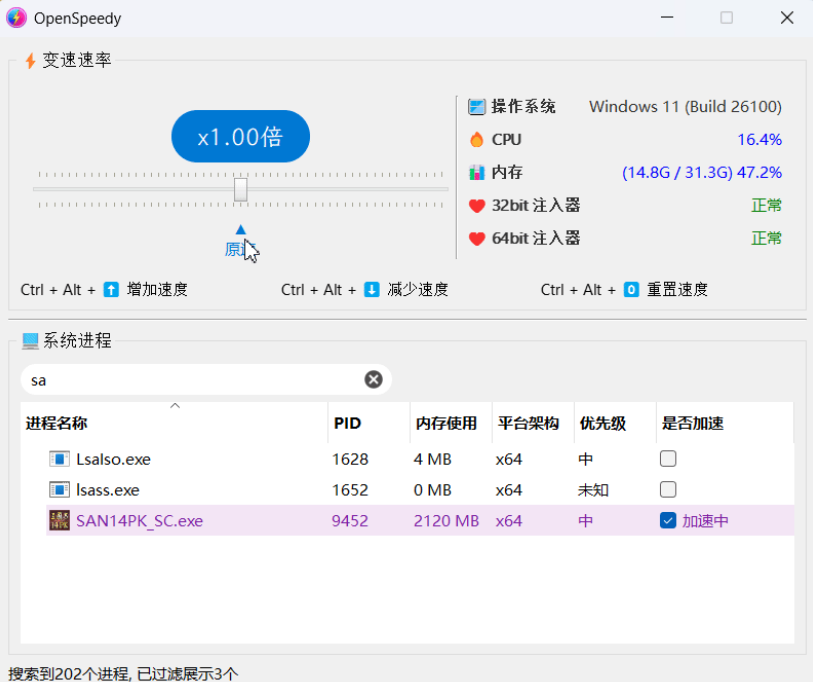Viewport: 813px width, 682px height.
Task: Clear the search box with X icon
Action: [x=373, y=379]
